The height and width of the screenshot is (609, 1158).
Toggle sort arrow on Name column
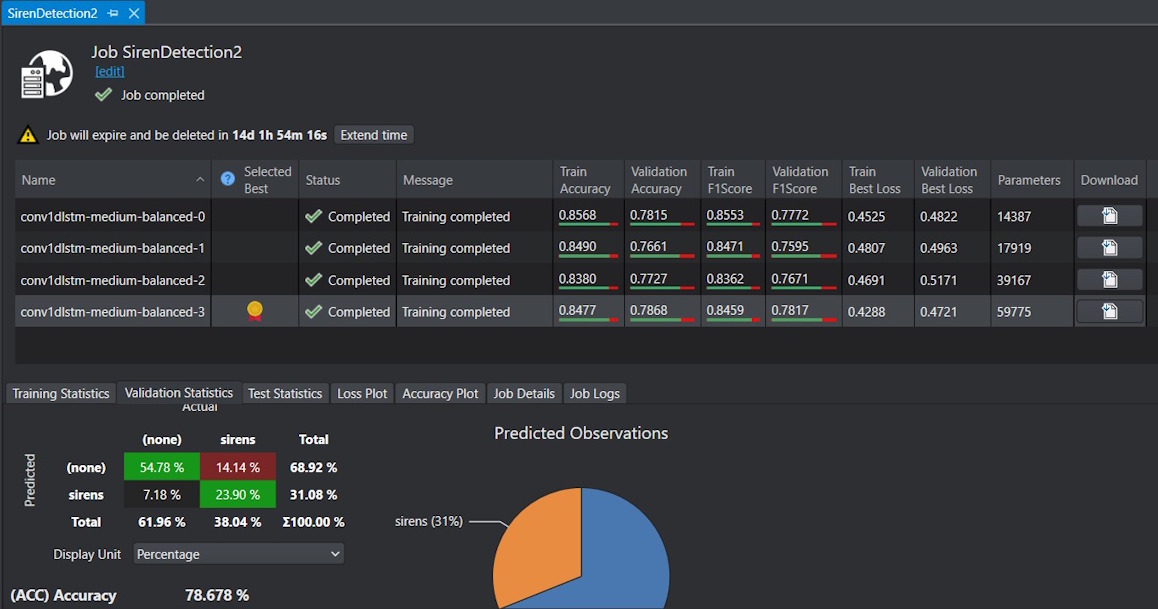200,179
